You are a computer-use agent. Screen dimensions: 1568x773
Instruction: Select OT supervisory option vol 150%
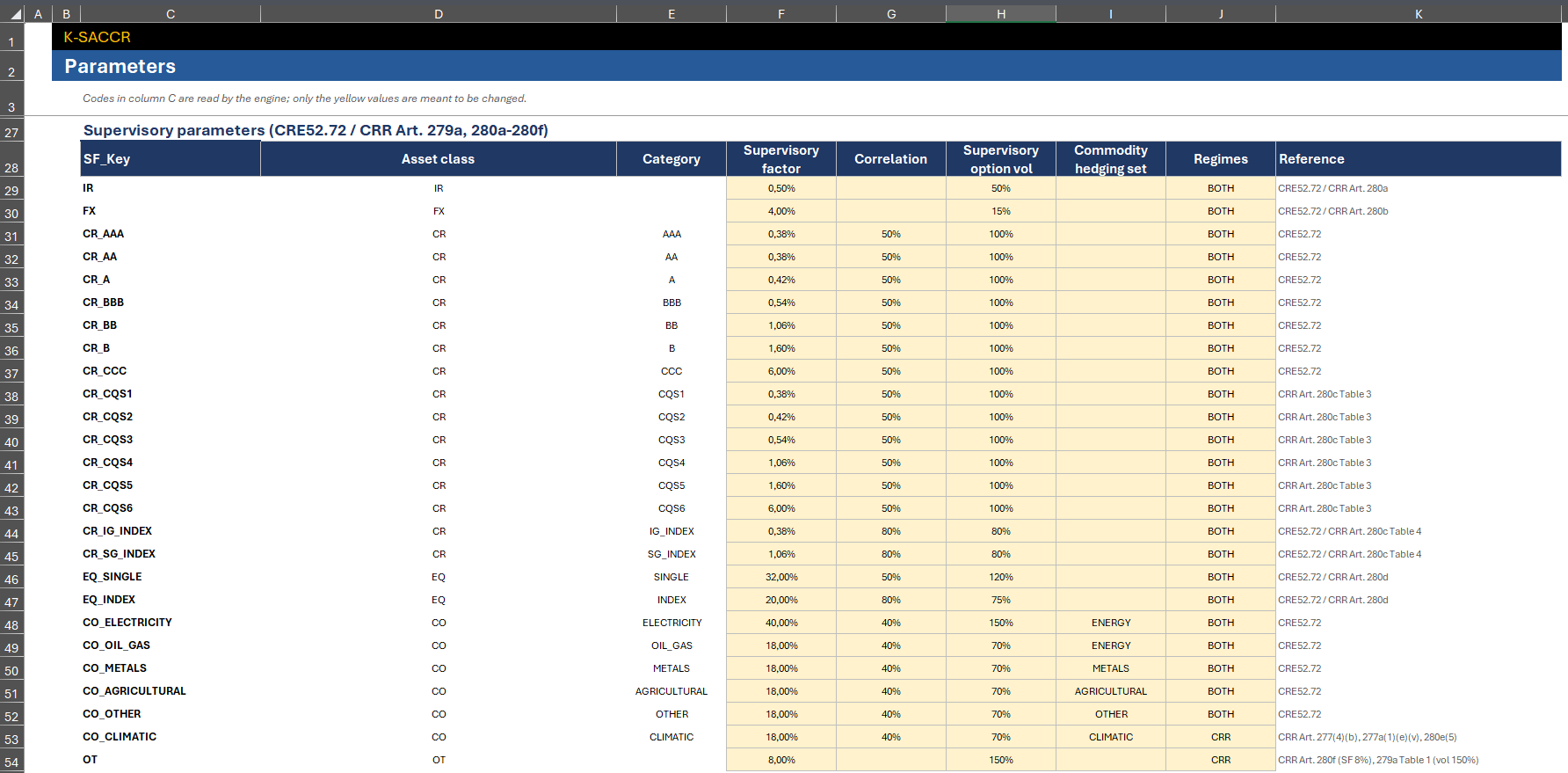(x=1001, y=760)
